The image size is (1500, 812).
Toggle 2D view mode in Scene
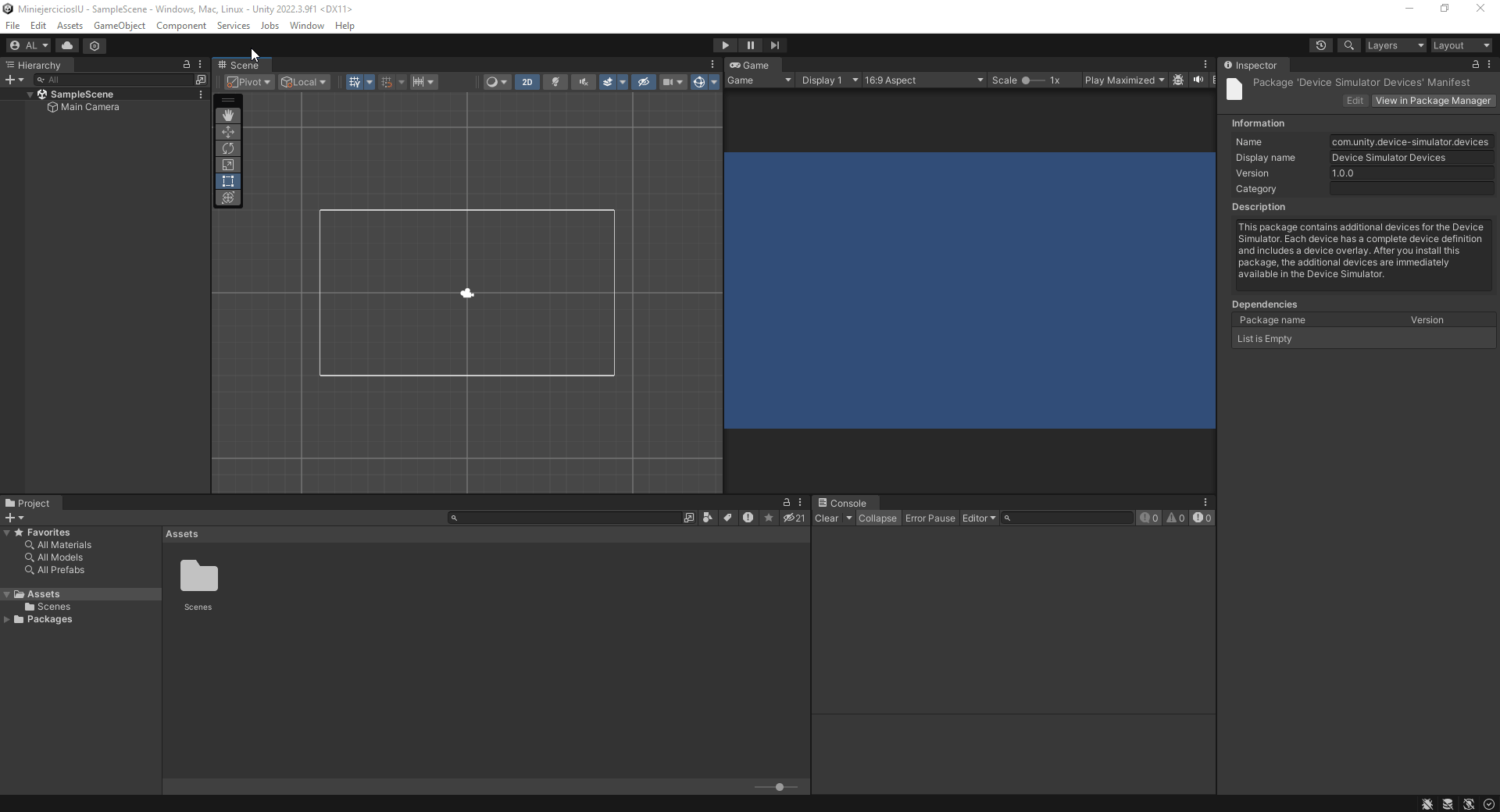pos(527,82)
